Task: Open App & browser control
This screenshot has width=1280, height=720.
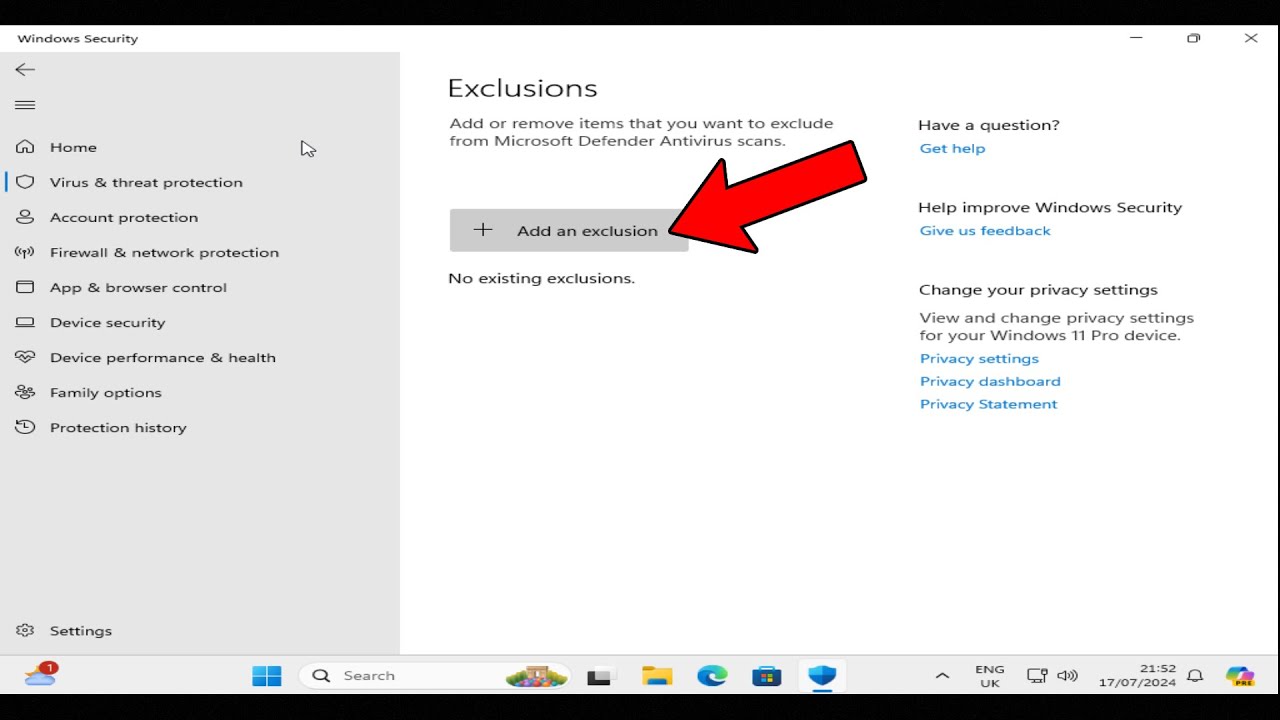Action: (x=138, y=287)
